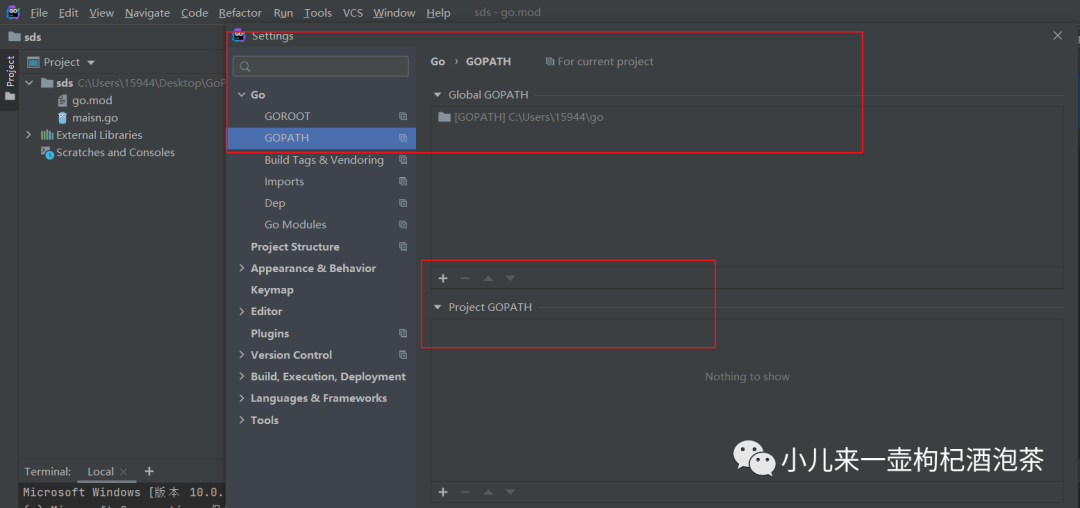Screen dimensions: 1080x508
Task: Move Project GOPATH entry up
Action: pos(488,492)
